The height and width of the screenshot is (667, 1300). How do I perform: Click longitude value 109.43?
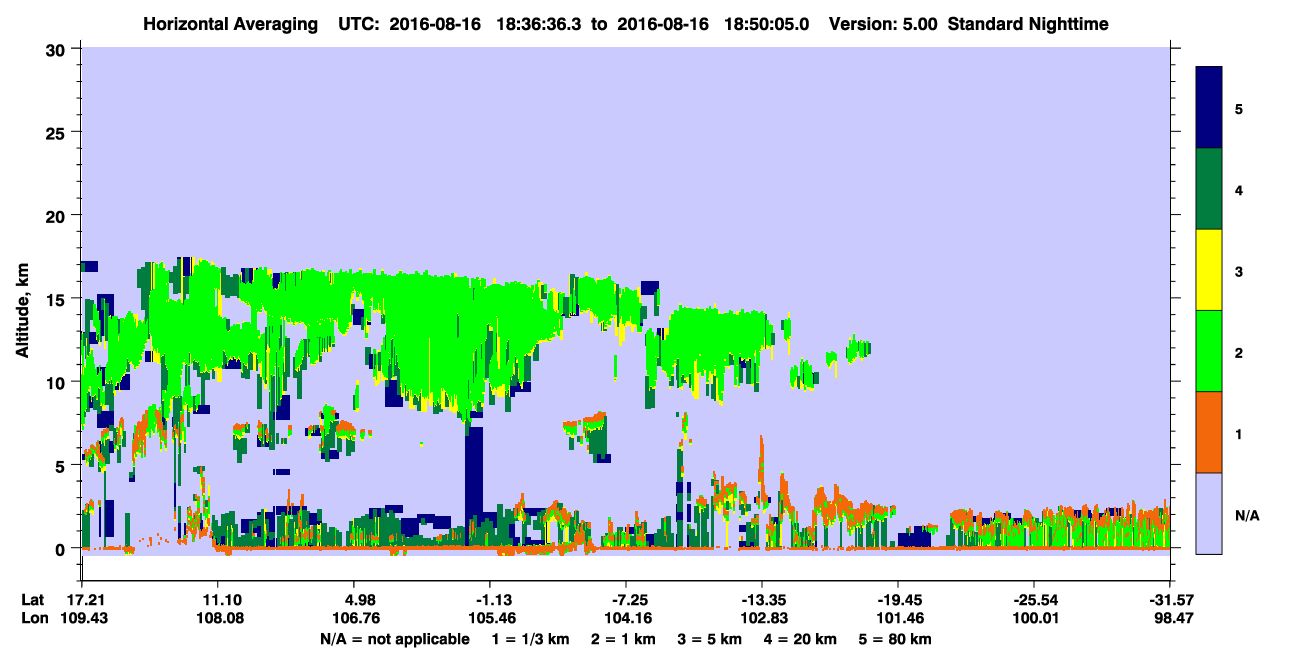coord(82,619)
